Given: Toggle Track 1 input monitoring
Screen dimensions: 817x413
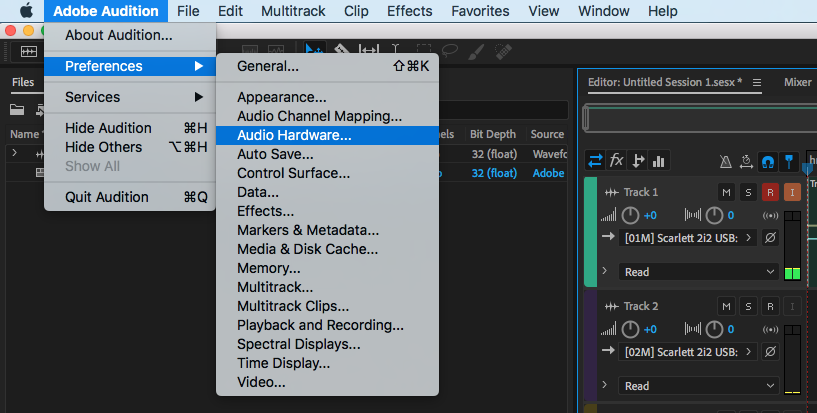Looking at the screenshot, I should [792, 192].
